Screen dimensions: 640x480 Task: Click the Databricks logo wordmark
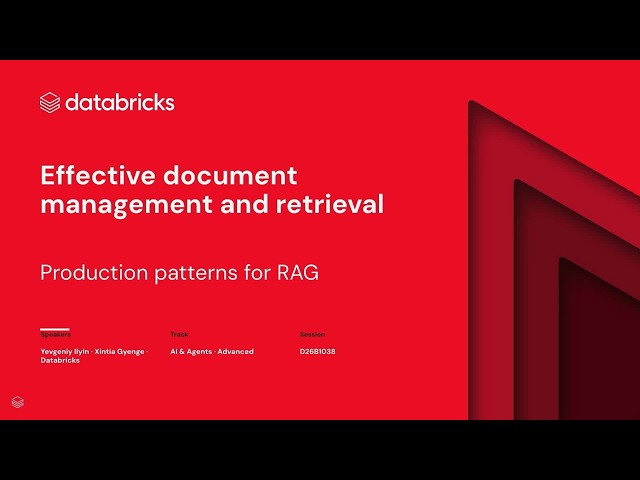107,102
